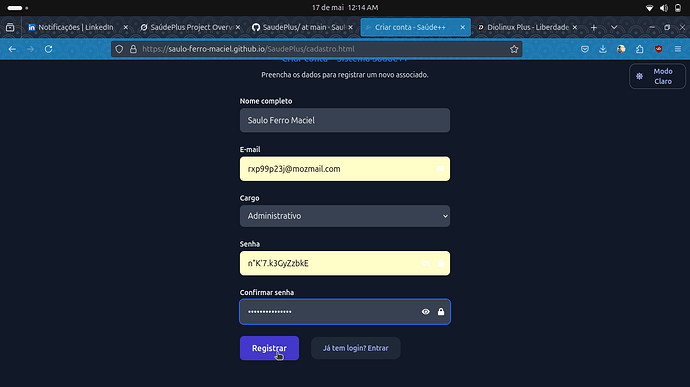This screenshot has width=690, height=387.
Task: Click the tracking protection shield icon
Action: pyautogui.click(x=119, y=49)
